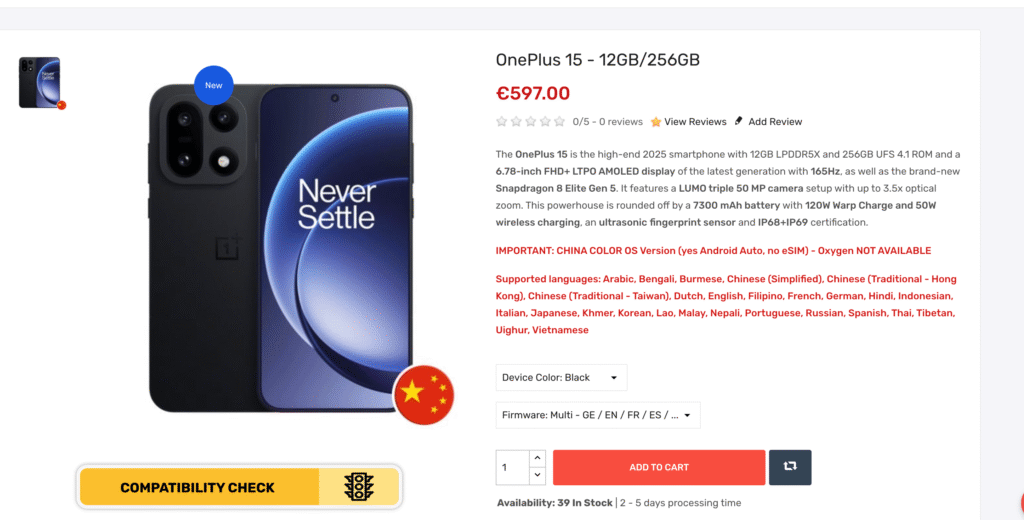Increase quantity with the up arrow
The width and height of the screenshot is (1024, 520).
pos(537,459)
